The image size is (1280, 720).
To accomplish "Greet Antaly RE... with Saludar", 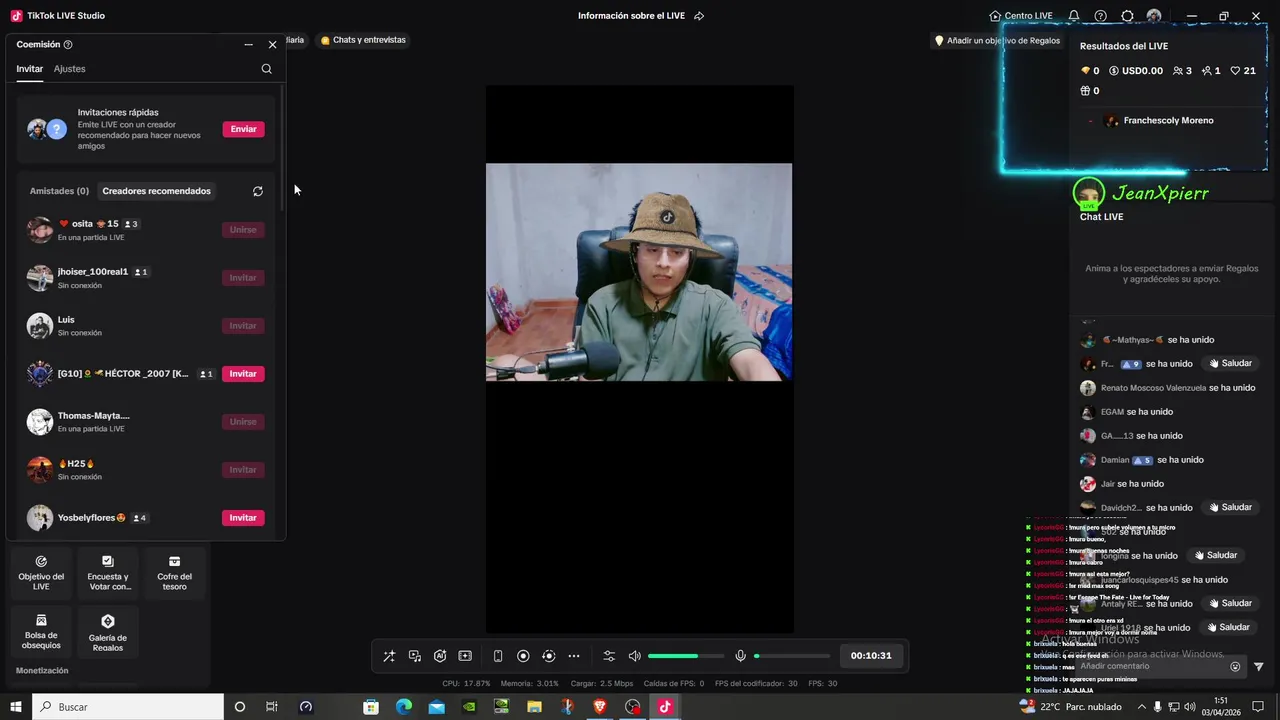I will tap(1230, 604).
